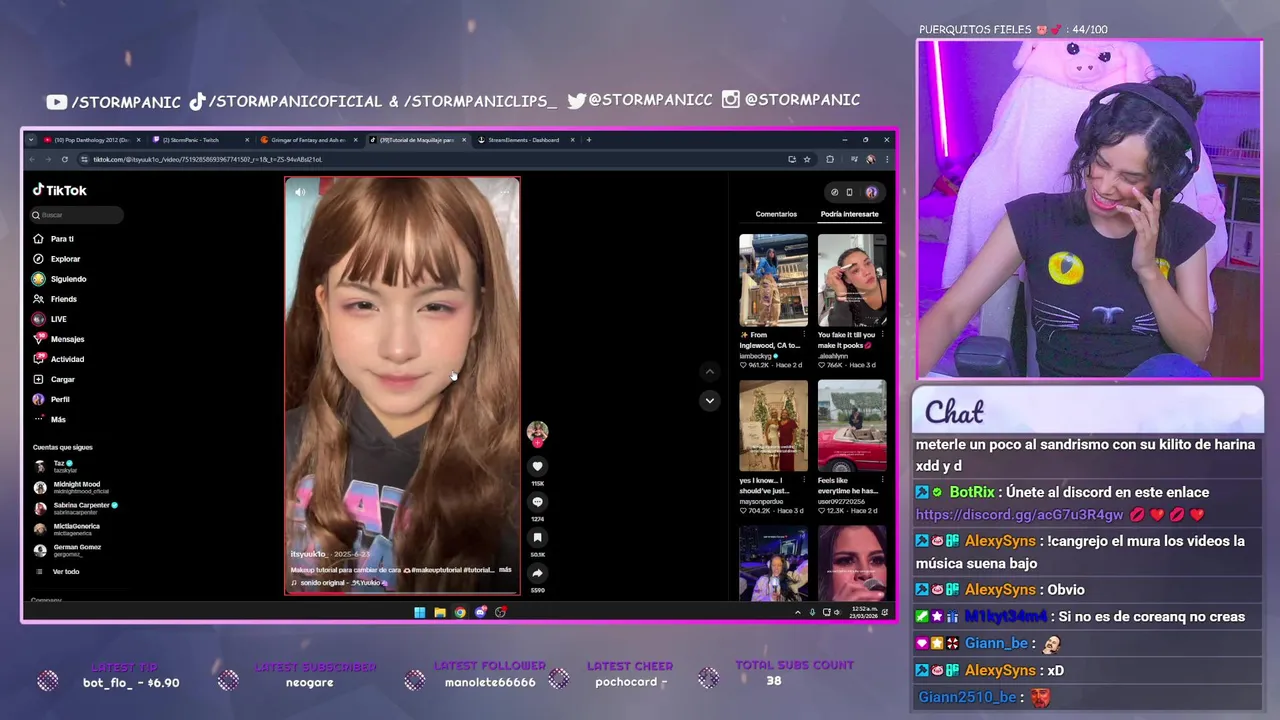This screenshot has height=720, width=1280.
Task: Open the discord.gg link in chat
Action: pos(1019,515)
